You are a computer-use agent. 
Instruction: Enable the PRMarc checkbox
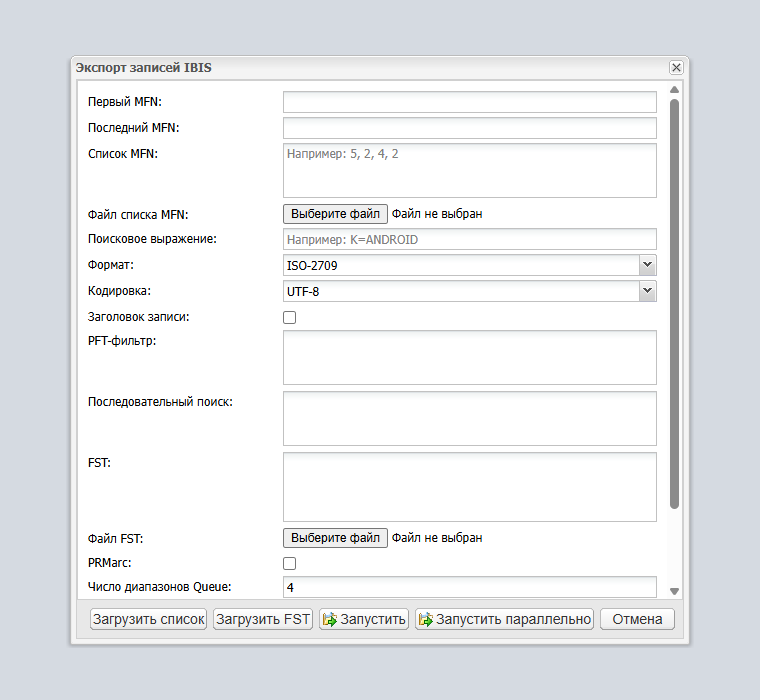289,563
